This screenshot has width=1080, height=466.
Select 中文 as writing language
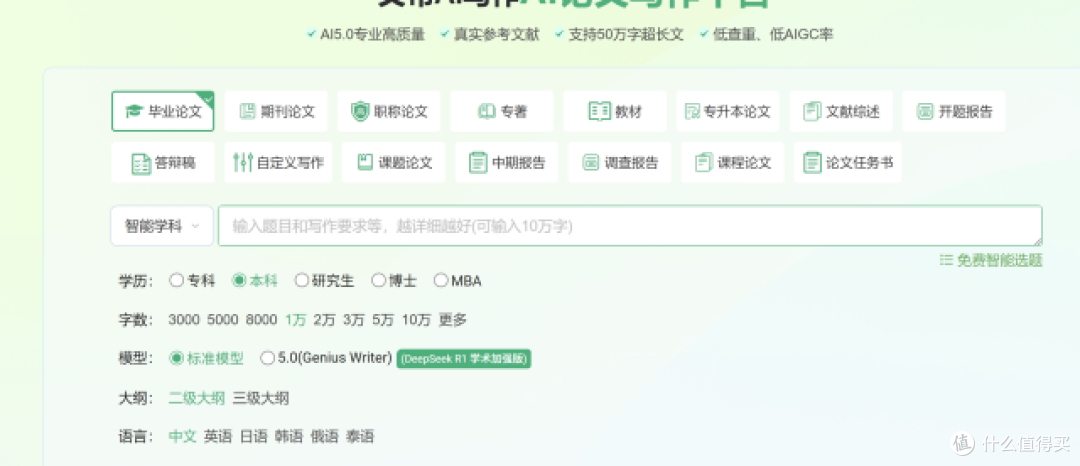183,436
